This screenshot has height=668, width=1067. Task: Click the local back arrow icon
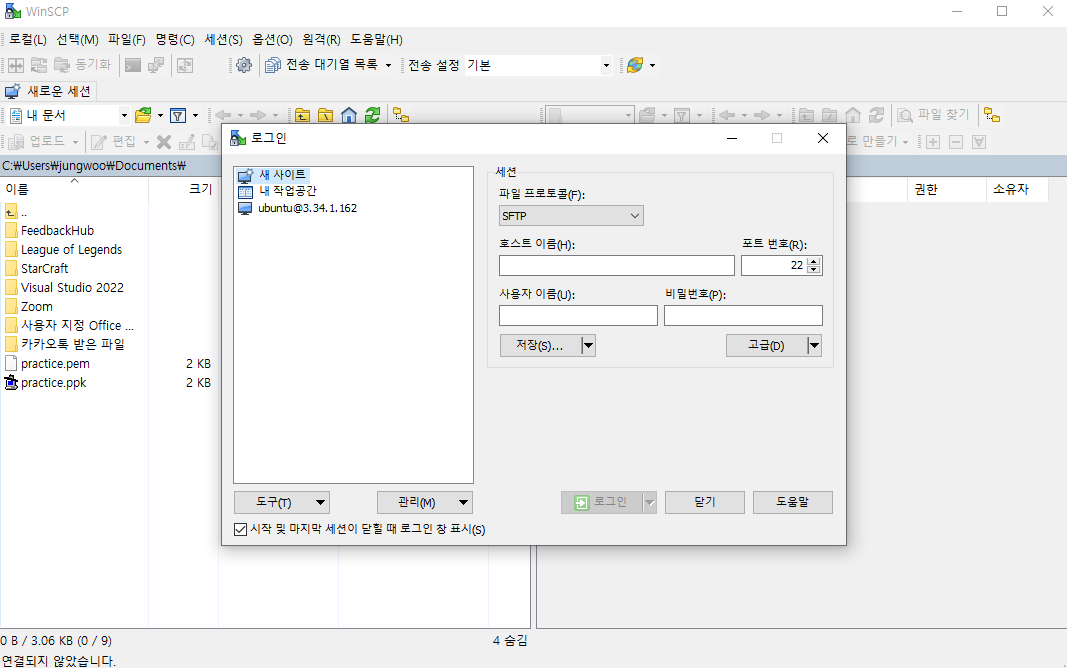tap(223, 116)
